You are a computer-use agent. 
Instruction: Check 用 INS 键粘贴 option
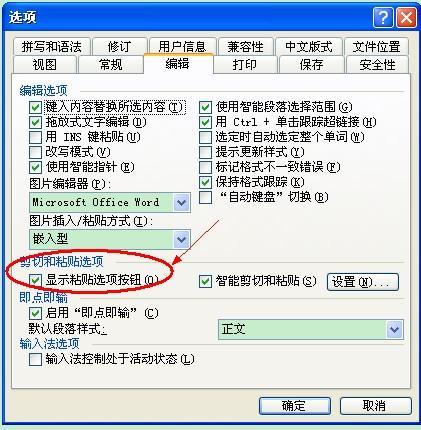click(x=35, y=137)
